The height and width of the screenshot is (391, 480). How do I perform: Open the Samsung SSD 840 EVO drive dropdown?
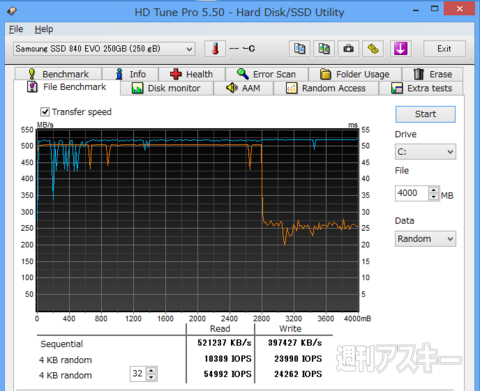(x=104, y=49)
